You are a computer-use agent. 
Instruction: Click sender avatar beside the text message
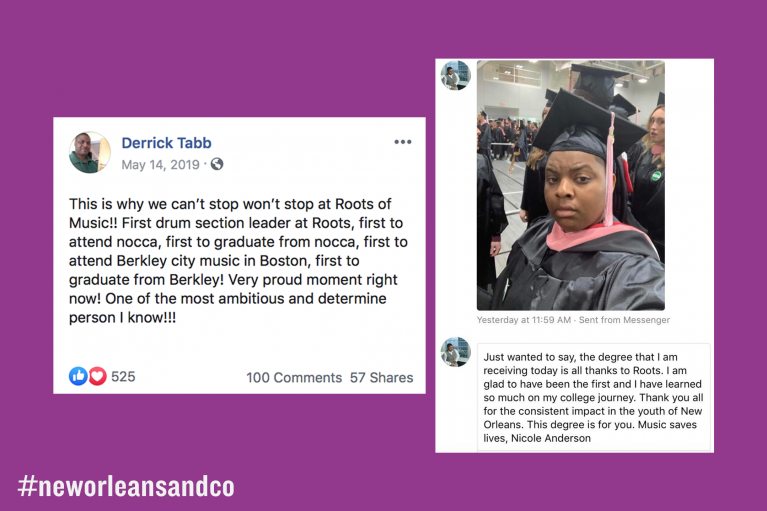coord(455,352)
